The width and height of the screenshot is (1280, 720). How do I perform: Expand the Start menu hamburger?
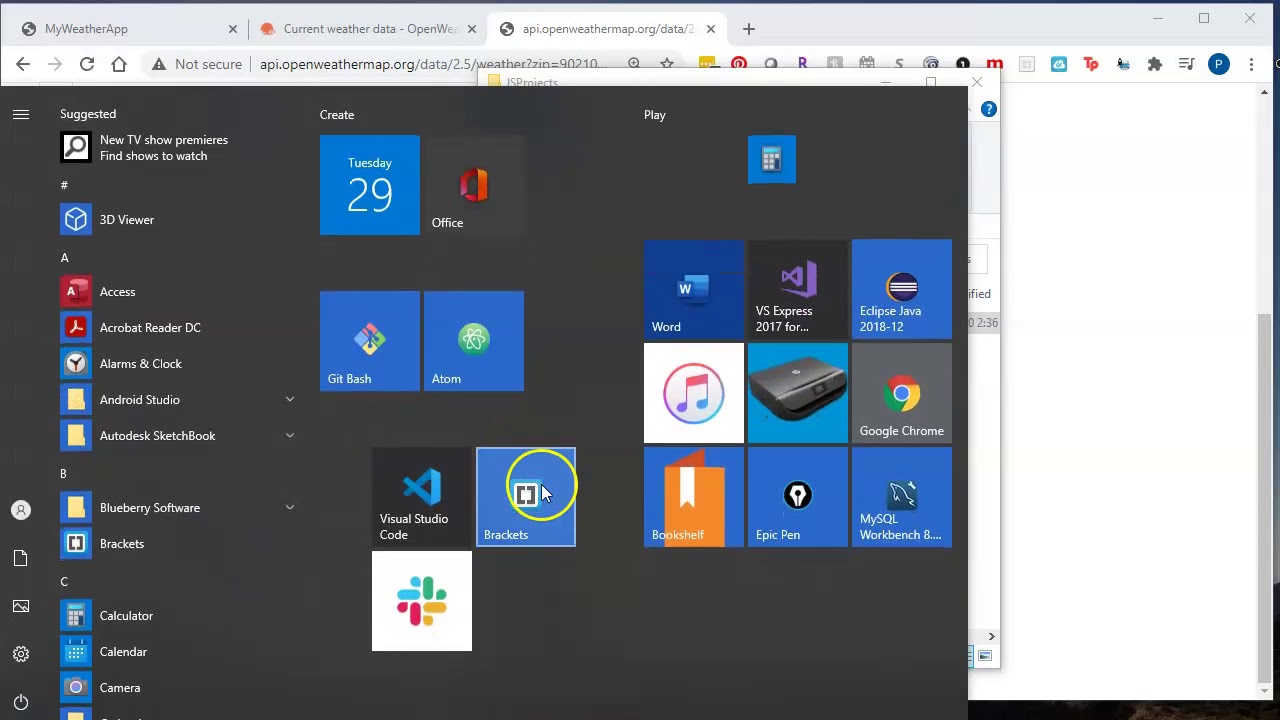[21, 114]
